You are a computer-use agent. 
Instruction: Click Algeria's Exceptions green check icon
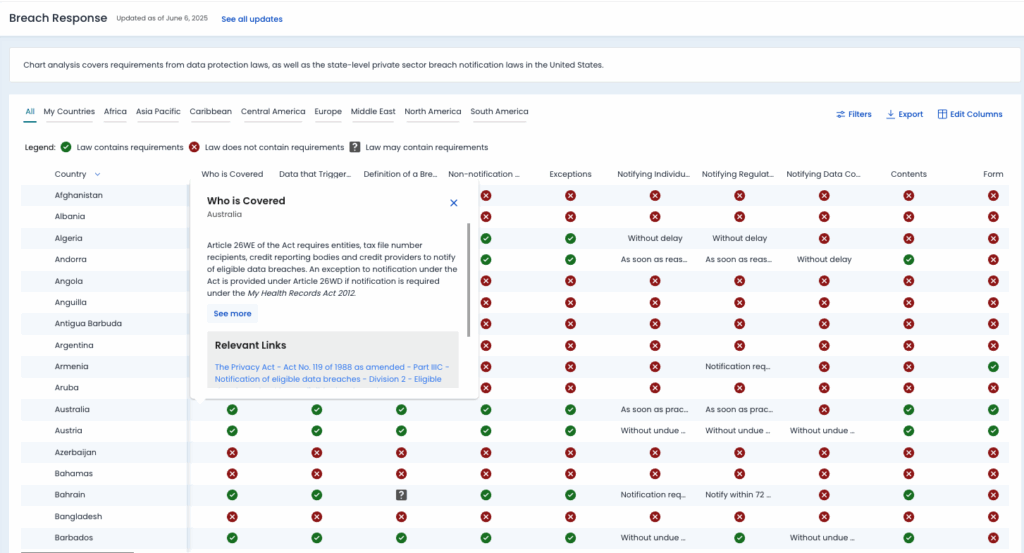(570, 238)
